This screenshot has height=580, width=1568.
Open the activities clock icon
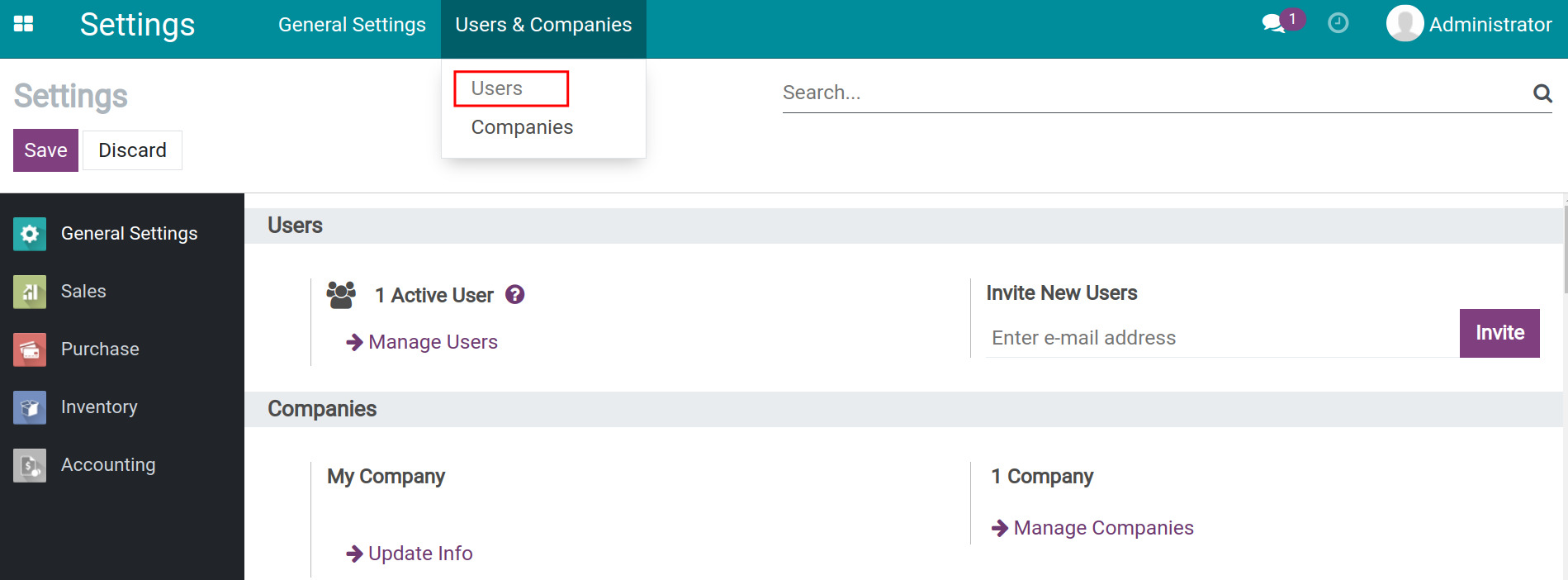coord(1338,23)
